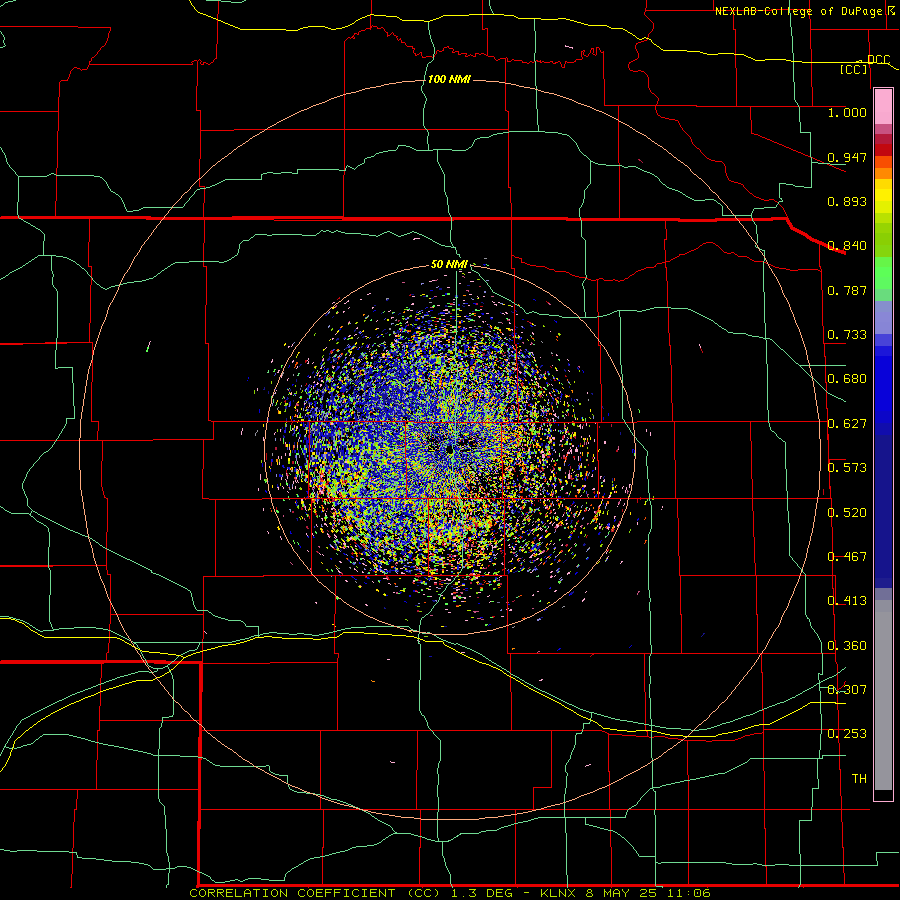The image size is (900, 900).
Task: Click the radar site at the scan center
Action: coord(450,451)
